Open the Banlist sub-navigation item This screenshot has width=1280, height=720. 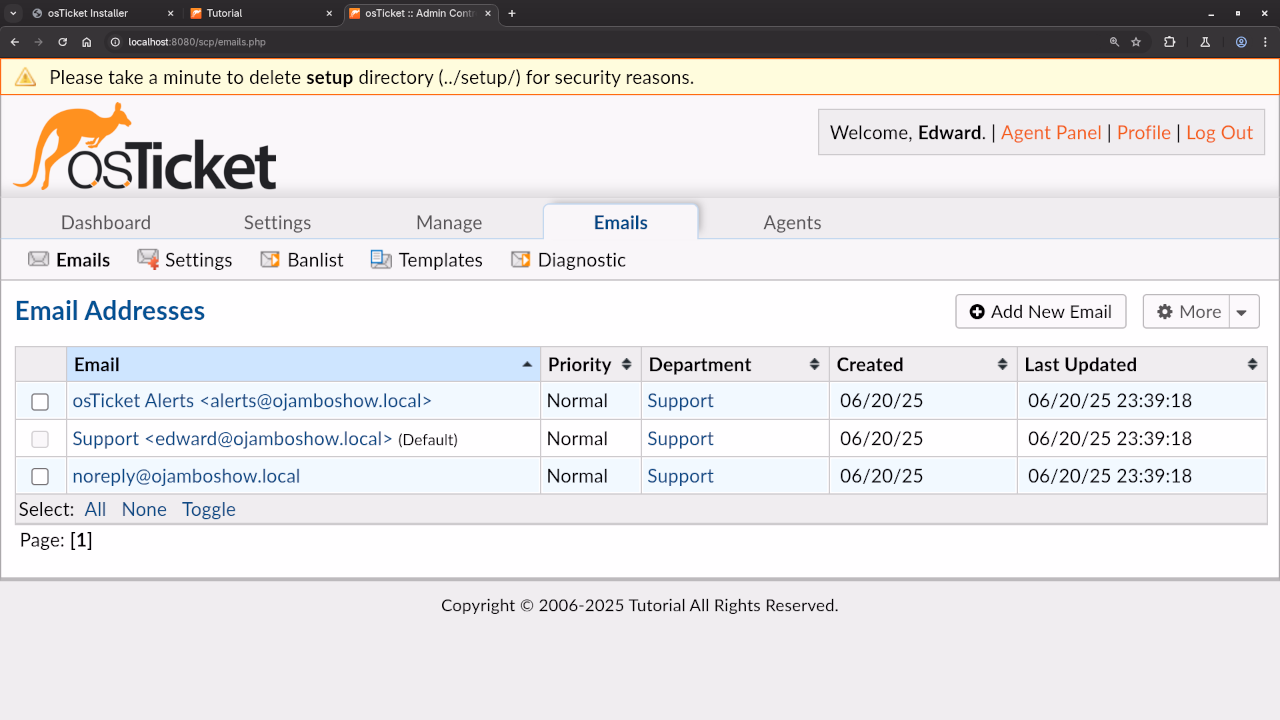(302, 260)
